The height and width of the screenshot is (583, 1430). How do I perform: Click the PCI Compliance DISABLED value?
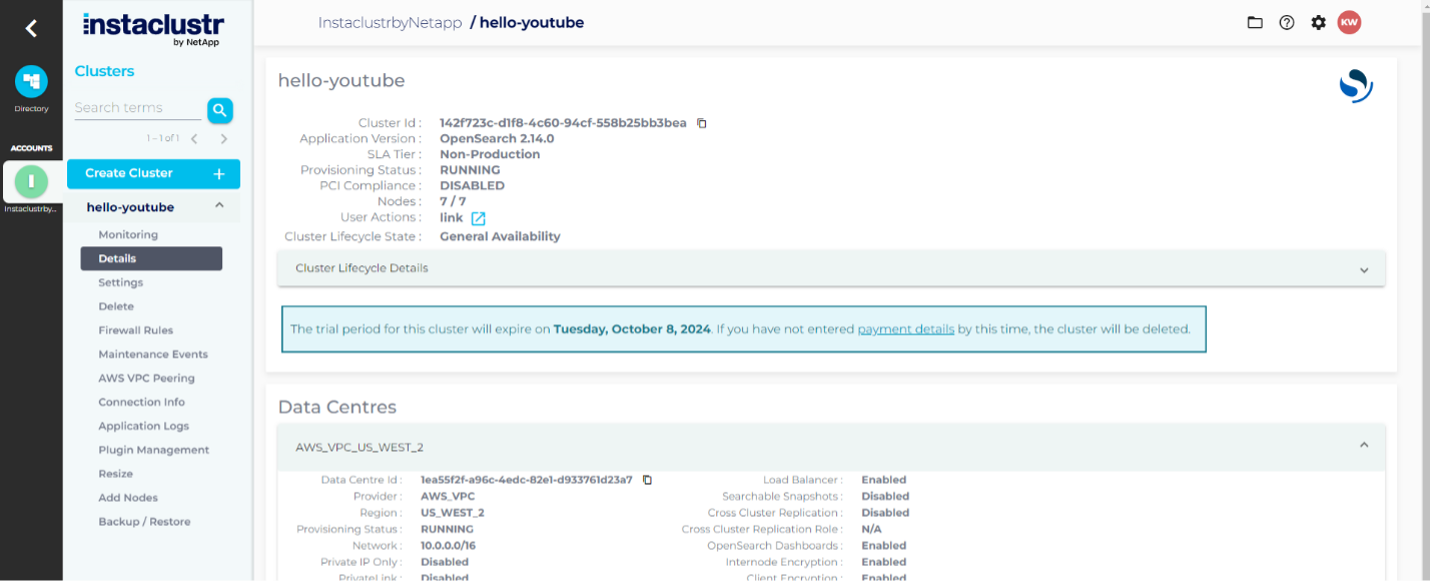coord(472,186)
